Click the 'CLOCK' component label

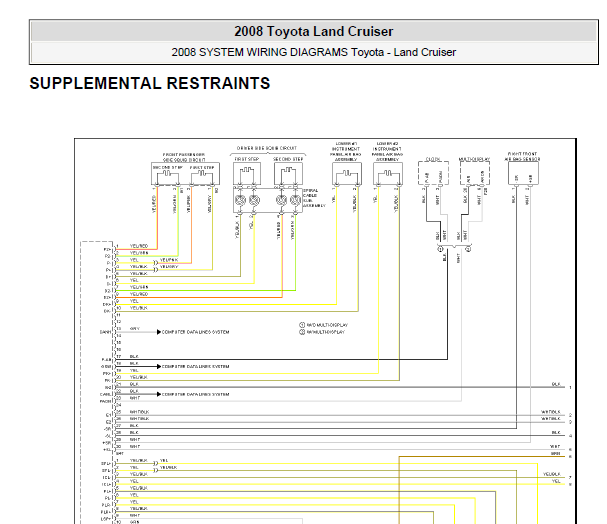pyautogui.click(x=432, y=159)
